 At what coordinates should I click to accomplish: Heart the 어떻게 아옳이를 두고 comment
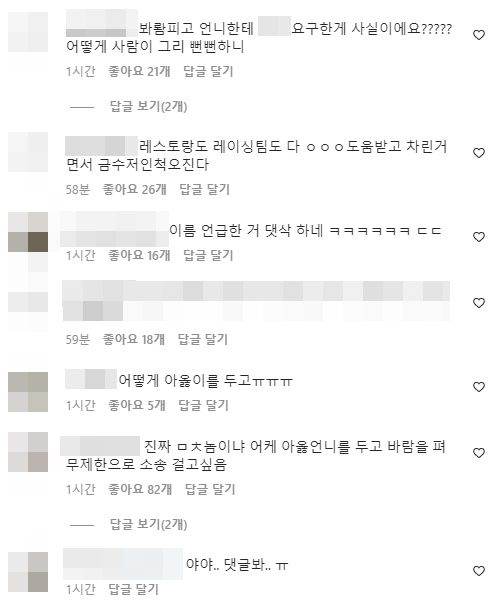click(x=479, y=387)
